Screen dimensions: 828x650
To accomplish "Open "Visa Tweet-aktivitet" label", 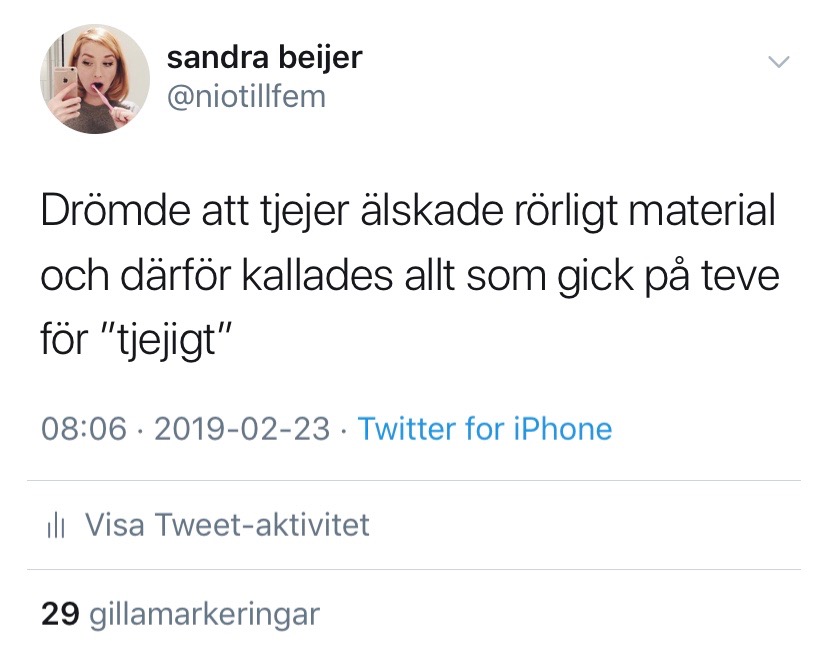I will 227,525.
